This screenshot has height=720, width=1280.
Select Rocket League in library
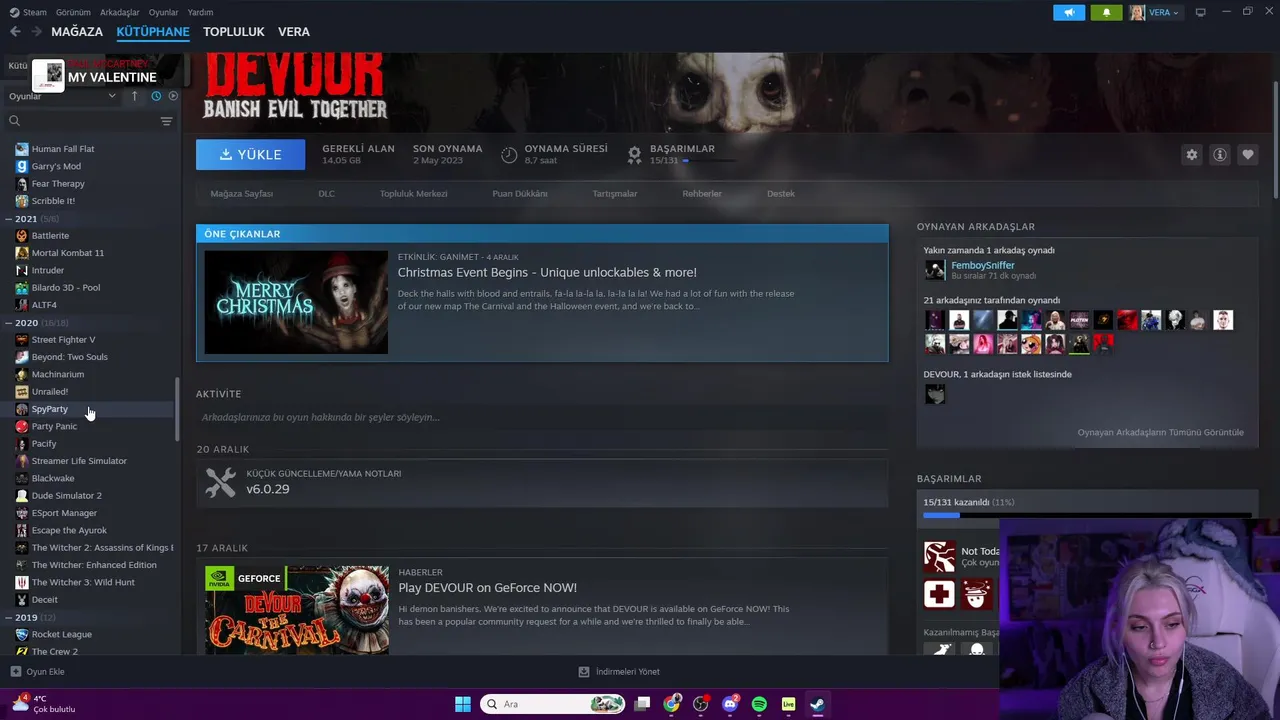click(x=61, y=634)
